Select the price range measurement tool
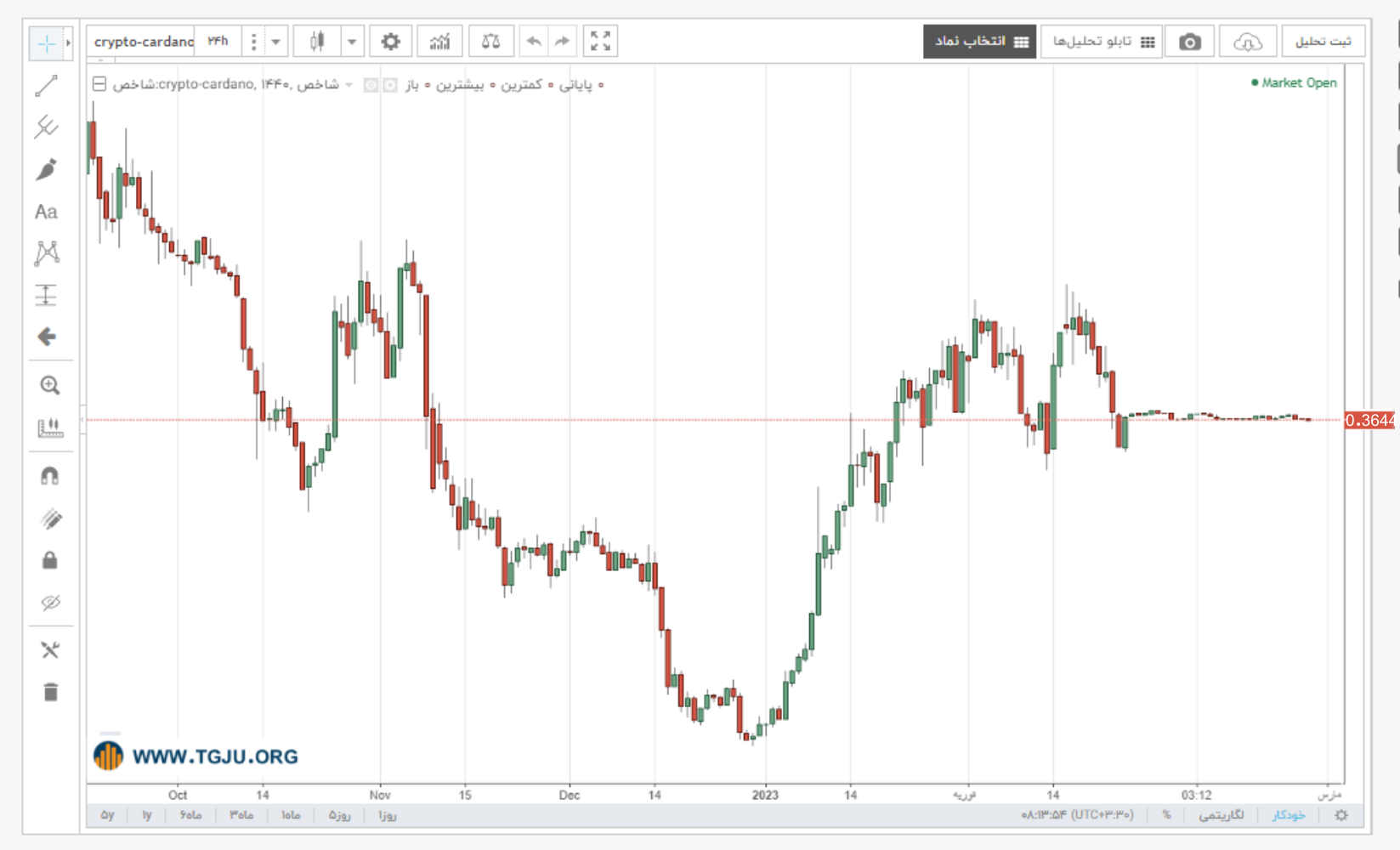Viewport: 1400px width, 850px height. (x=47, y=295)
